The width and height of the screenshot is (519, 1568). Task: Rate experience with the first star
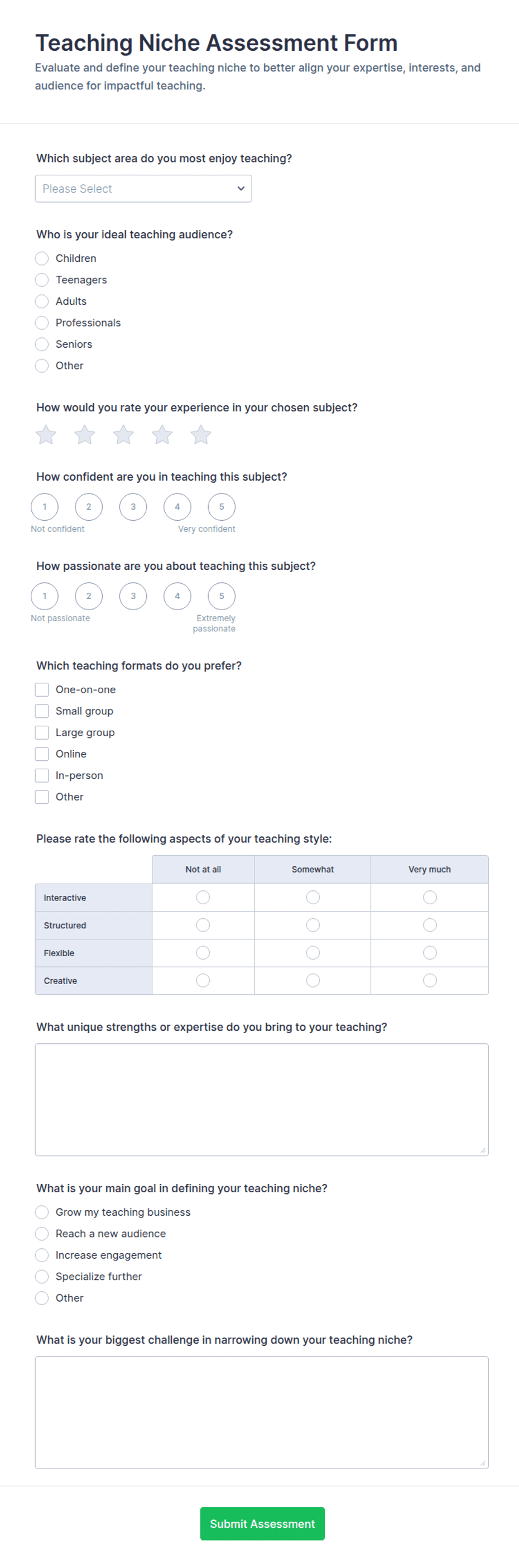pyautogui.click(x=46, y=435)
